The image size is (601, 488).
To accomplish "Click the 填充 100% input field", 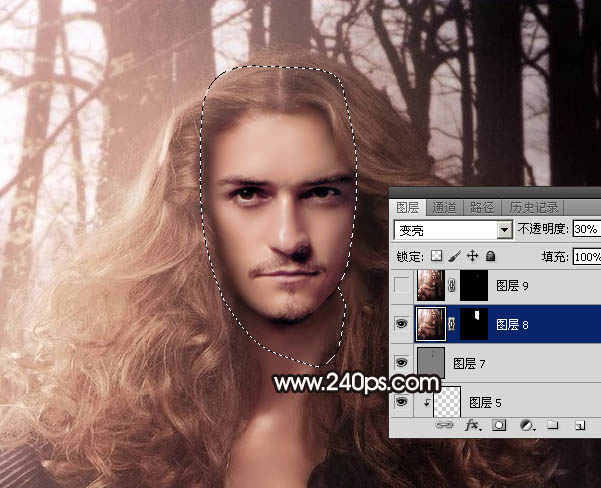I will [x=586, y=256].
